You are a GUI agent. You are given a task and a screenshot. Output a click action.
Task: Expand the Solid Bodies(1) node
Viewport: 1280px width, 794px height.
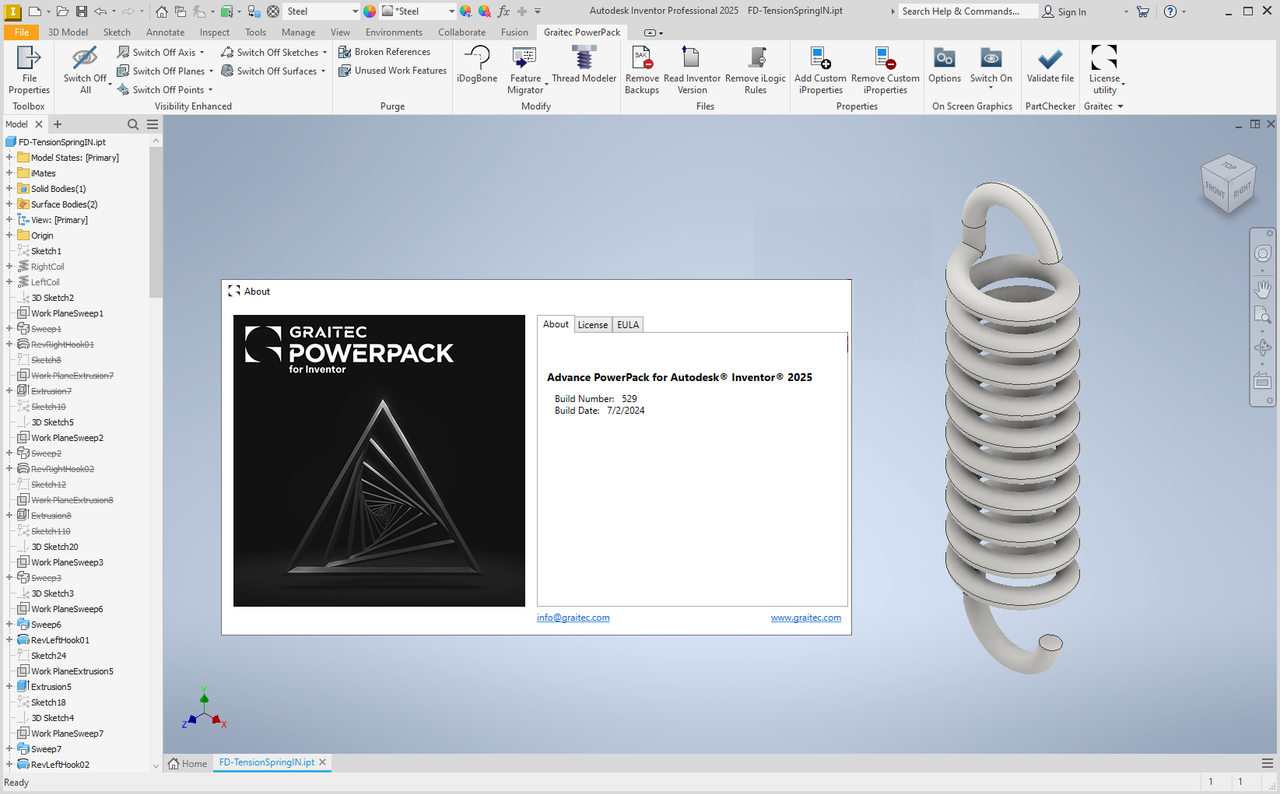[x=9, y=188]
